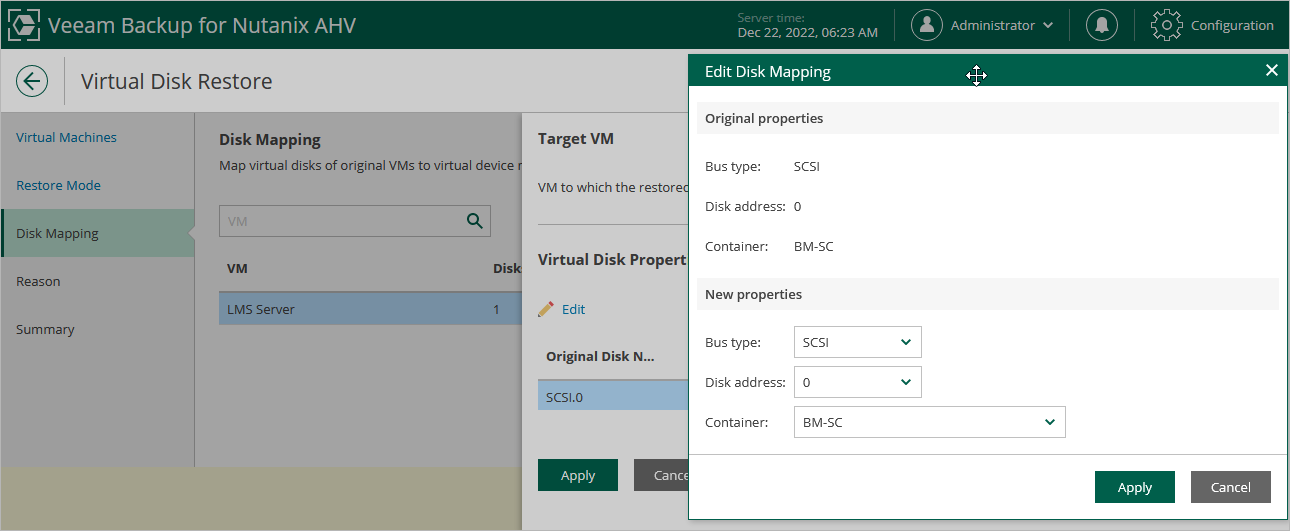The image size is (1290, 531).
Task: Select the Summary step
Action: [45, 329]
